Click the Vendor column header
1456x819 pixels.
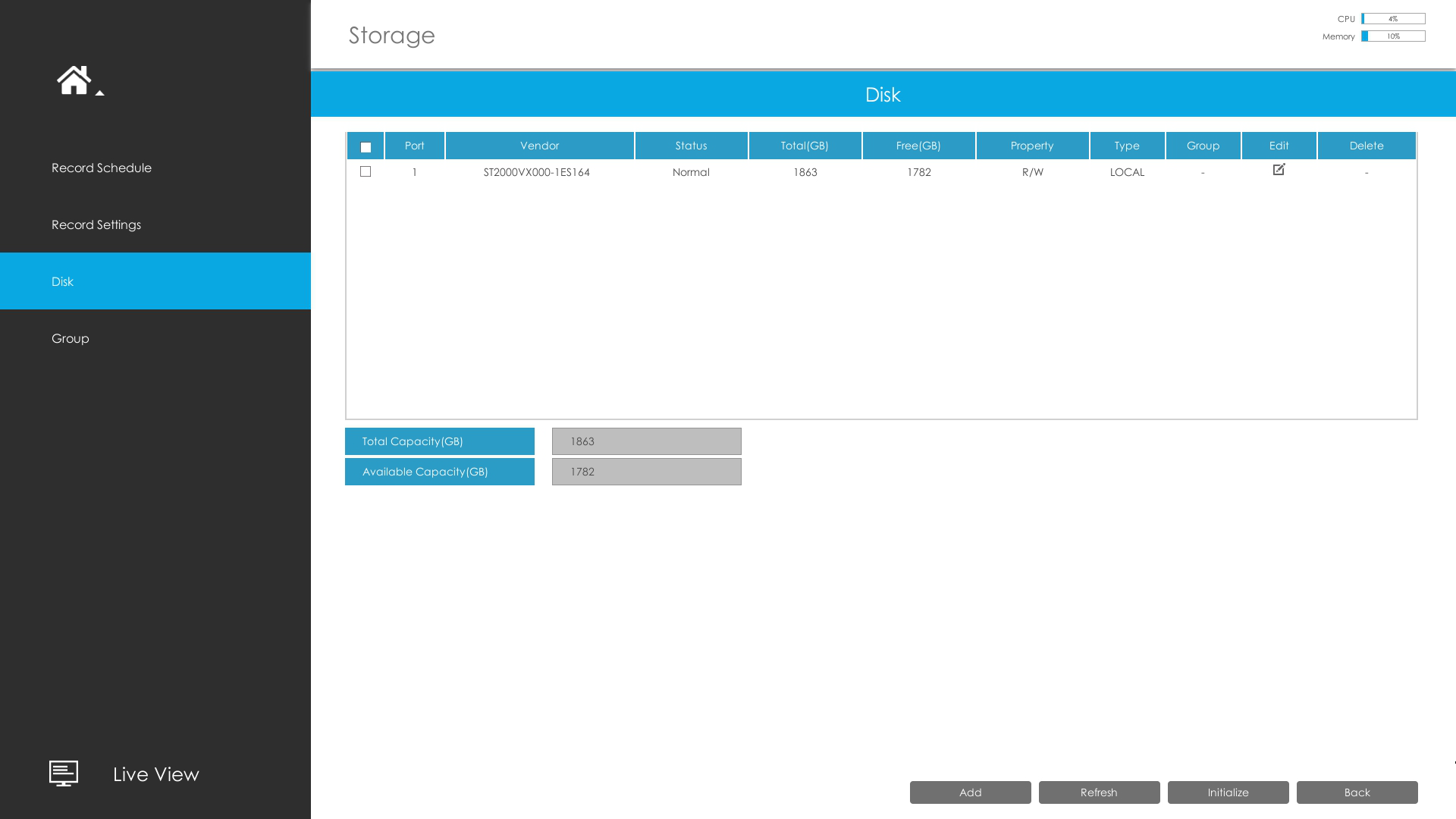pos(539,146)
